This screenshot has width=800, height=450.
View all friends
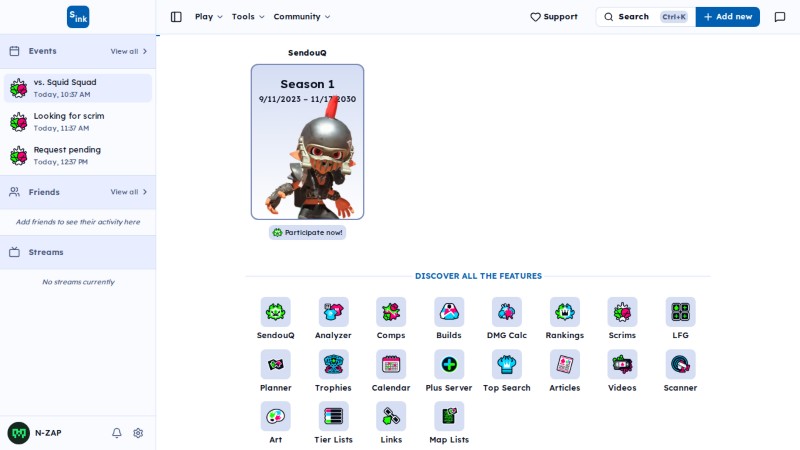(x=129, y=192)
